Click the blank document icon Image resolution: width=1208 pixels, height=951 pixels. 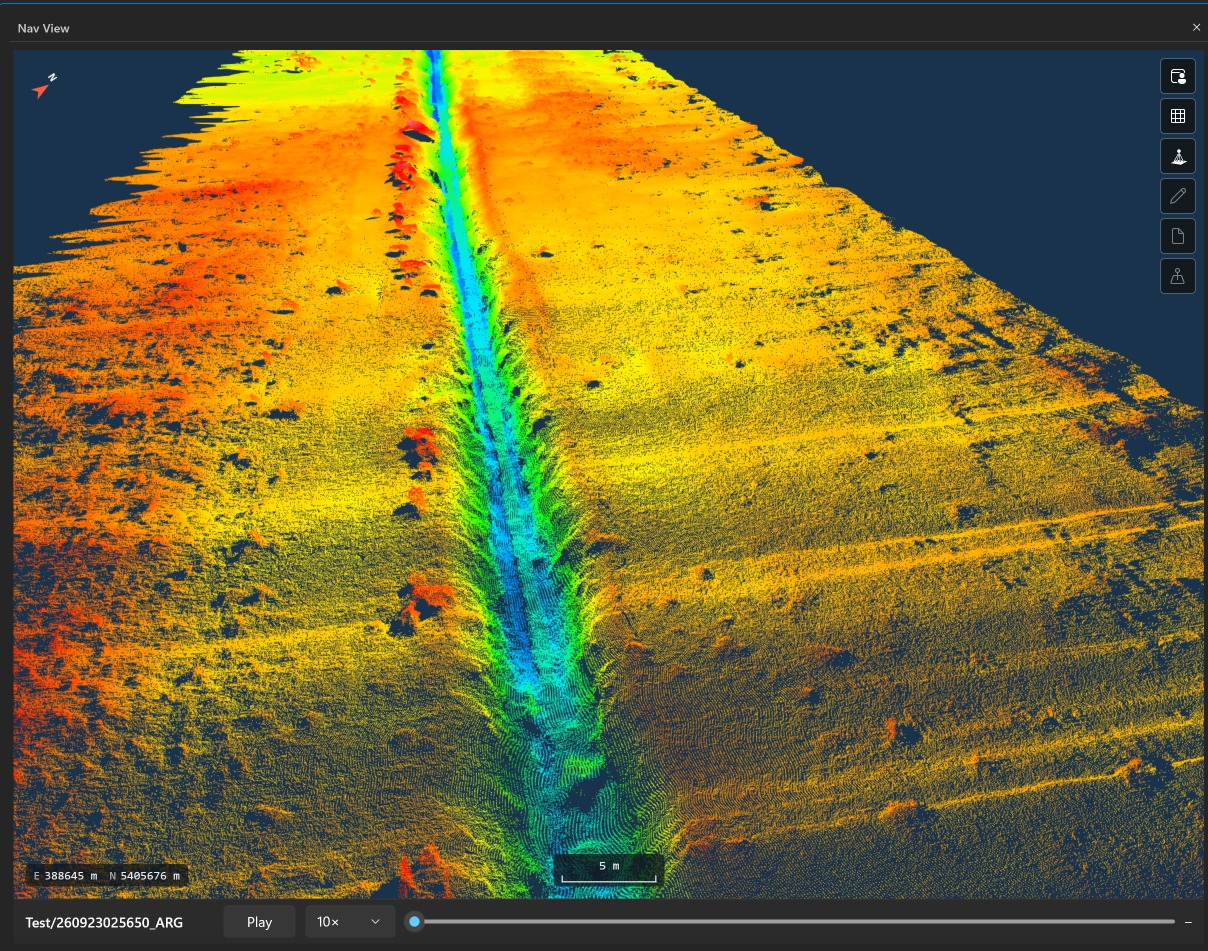[1178, 236]
